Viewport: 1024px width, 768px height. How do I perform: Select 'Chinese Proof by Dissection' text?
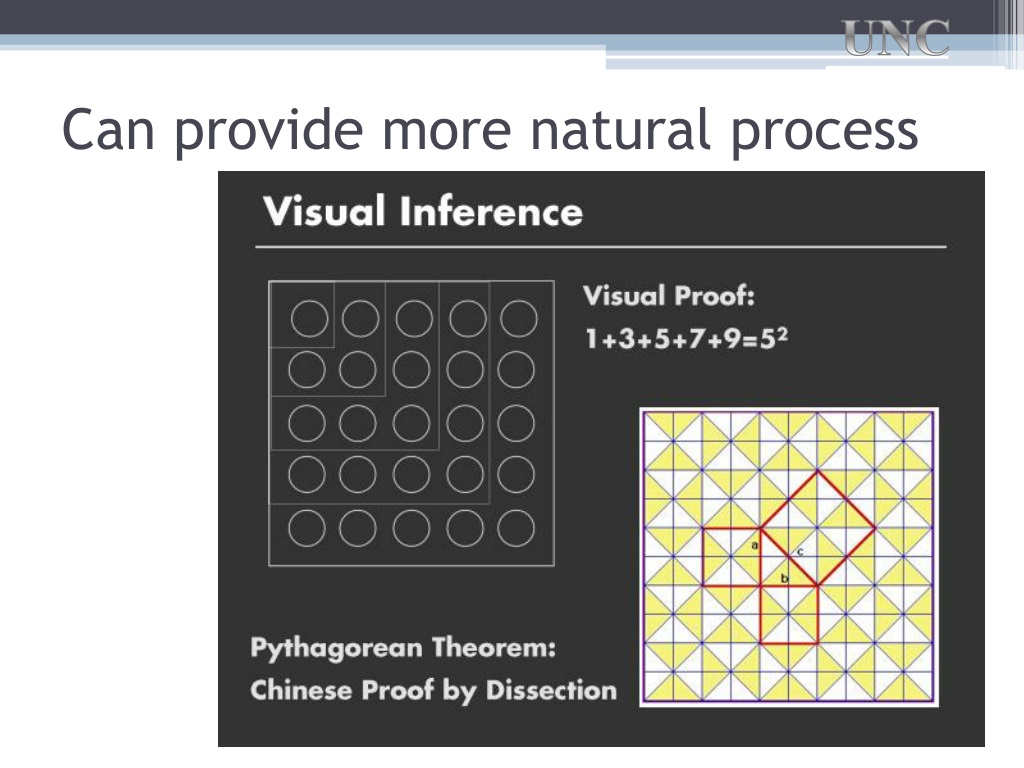pos(434,691)
